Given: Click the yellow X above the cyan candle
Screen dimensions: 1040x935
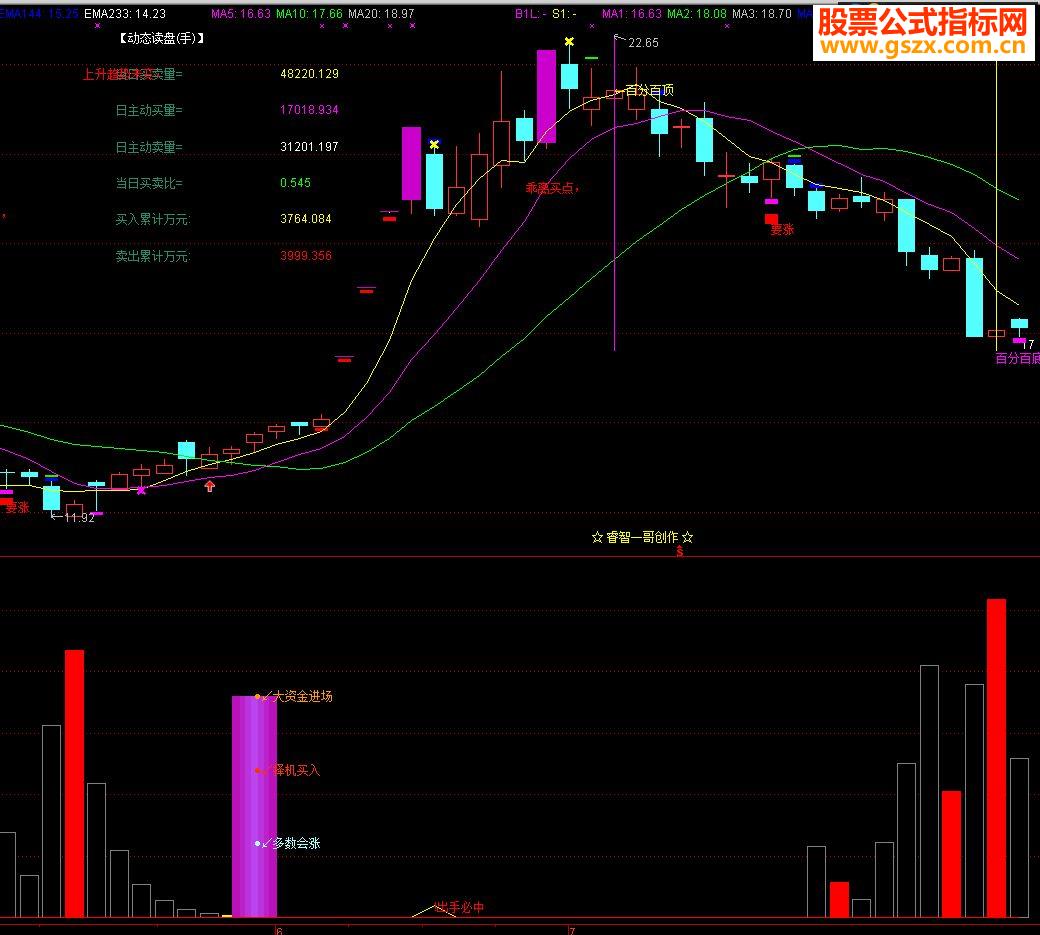Looking at the screenshot, I should tap(434, 144).
